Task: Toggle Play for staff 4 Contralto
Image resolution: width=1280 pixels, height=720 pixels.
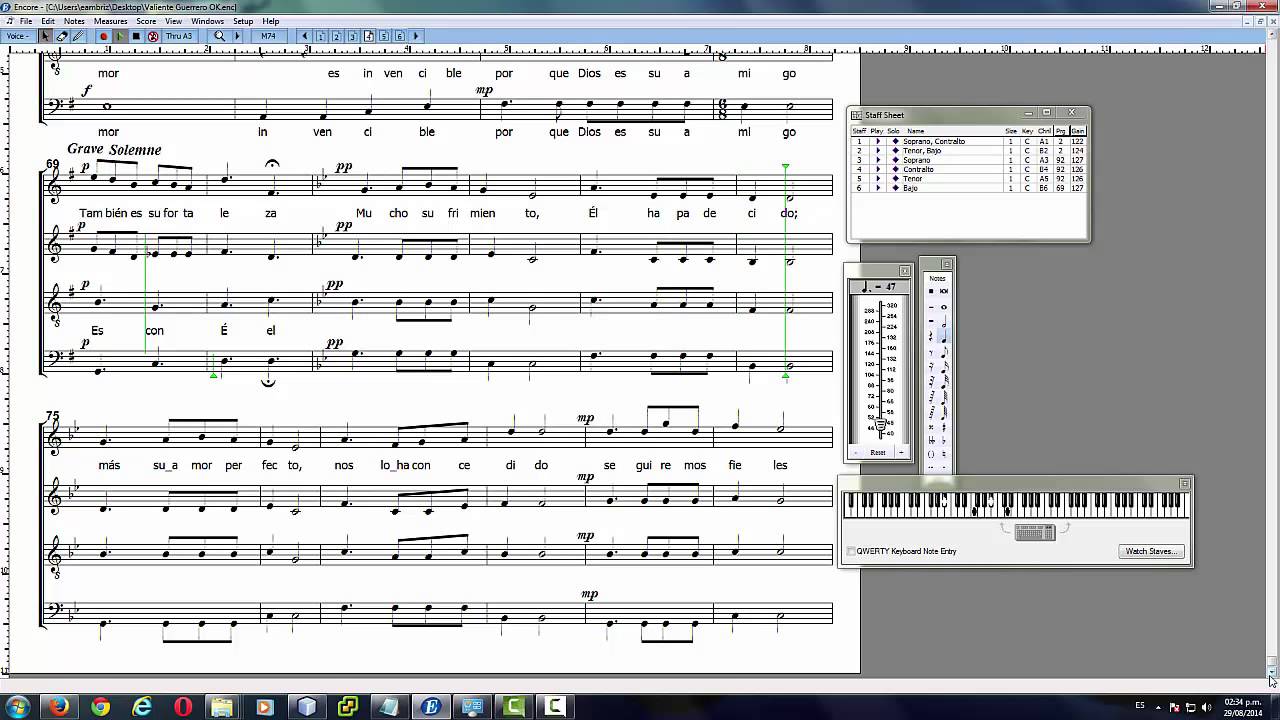Action: pyautogui.click(x=878, y=169)
